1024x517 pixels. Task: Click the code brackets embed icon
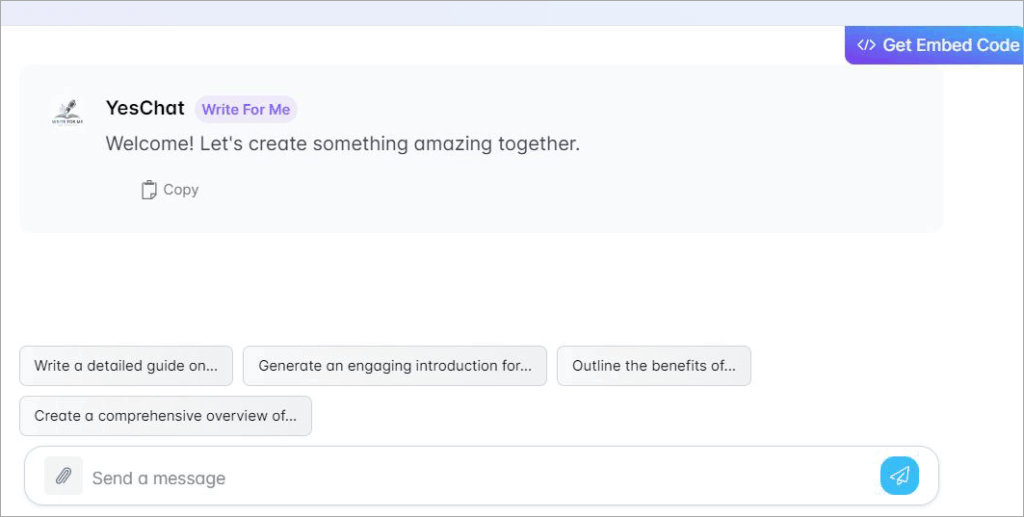click(866, 45)
